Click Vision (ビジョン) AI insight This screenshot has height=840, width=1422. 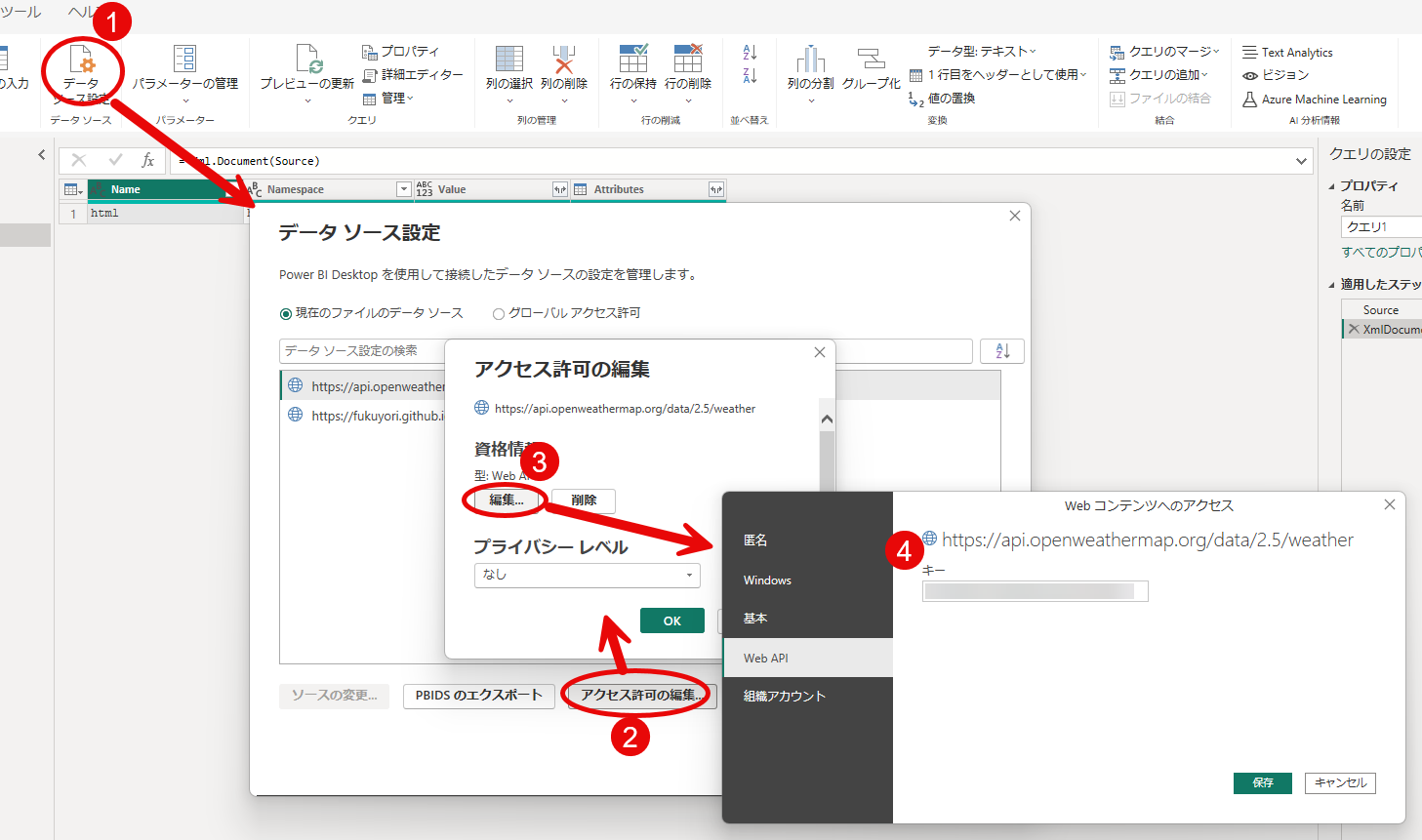coord(1276,75)
